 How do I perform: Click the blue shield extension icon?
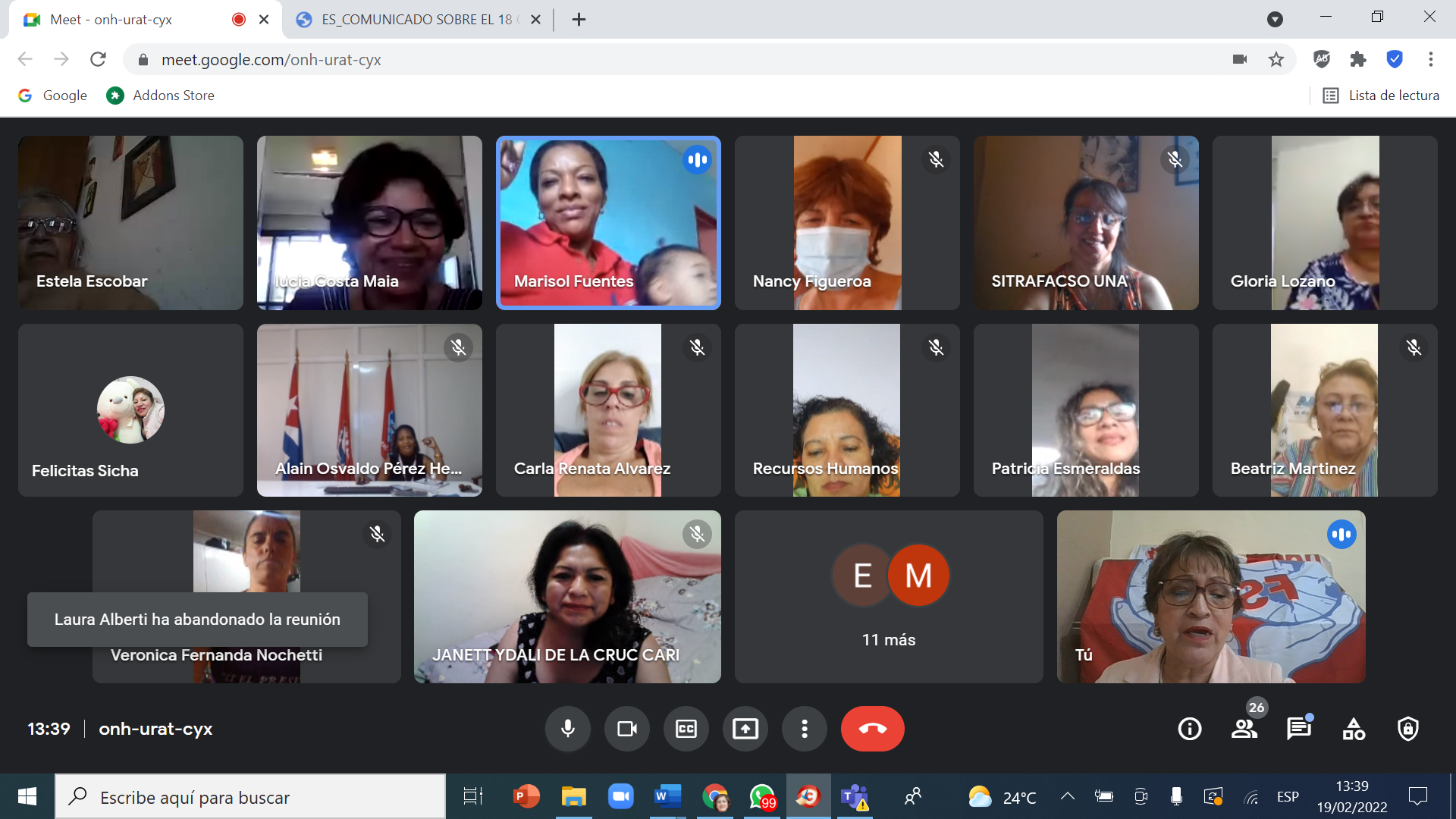pyautogui.click(x=1395, y=59)
